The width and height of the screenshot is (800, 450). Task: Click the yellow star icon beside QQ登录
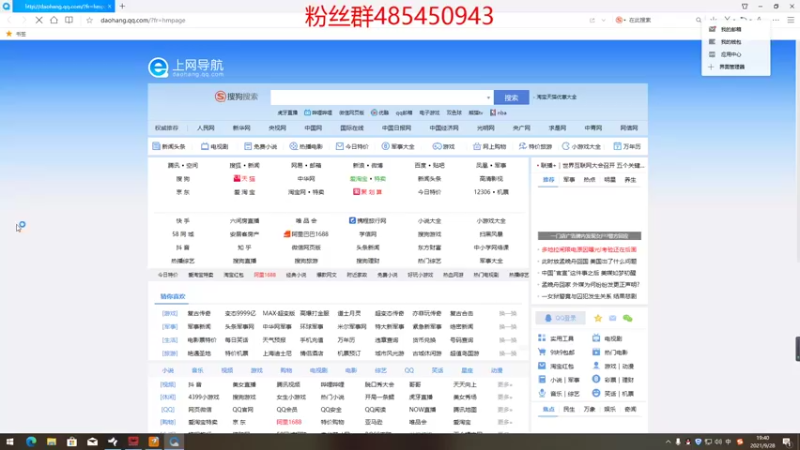pyautogui.click(x=598, y=318)
